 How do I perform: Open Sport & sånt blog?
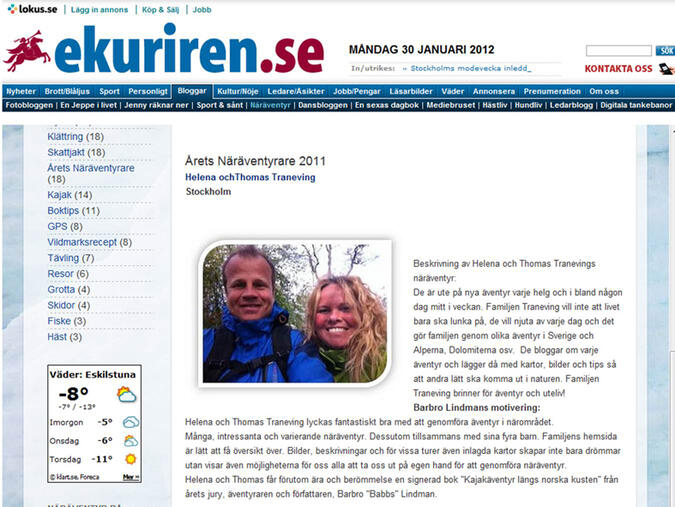[220, 105]
